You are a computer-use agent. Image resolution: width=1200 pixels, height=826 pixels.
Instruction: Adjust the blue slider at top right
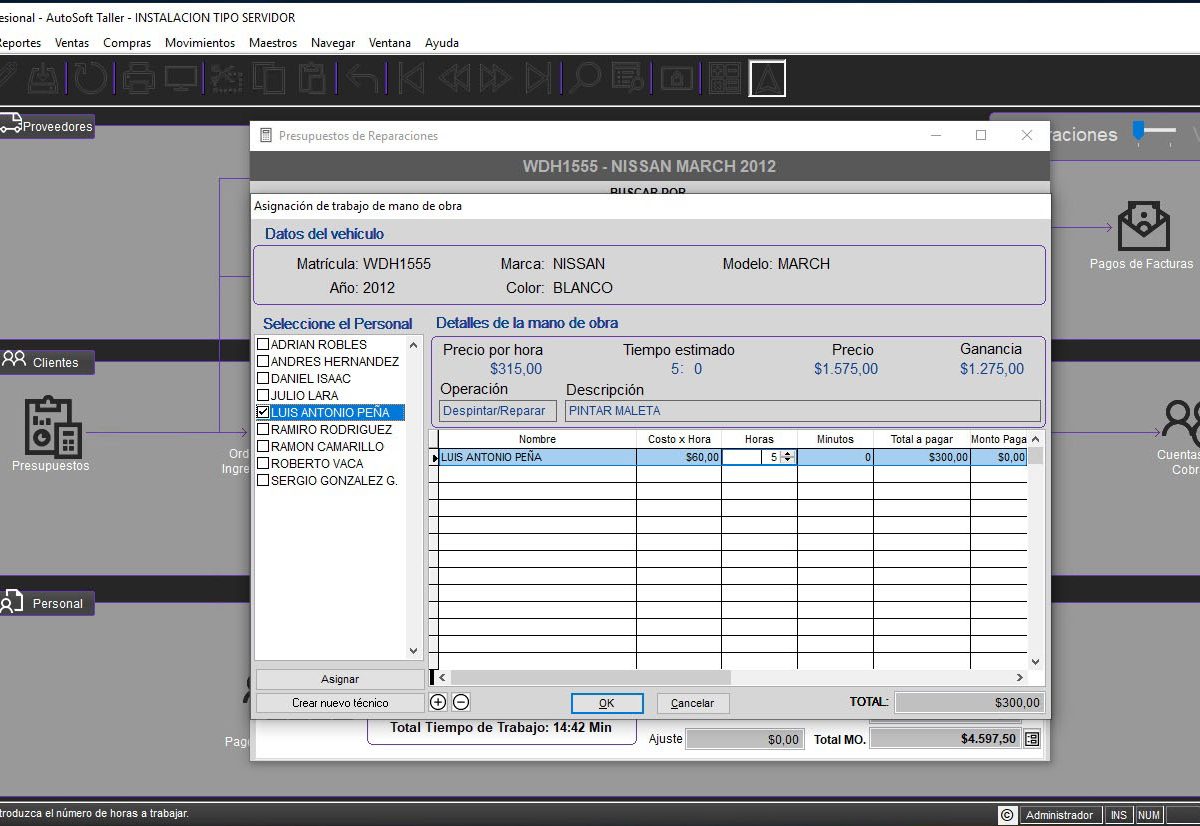click(x=1139, y=131)
